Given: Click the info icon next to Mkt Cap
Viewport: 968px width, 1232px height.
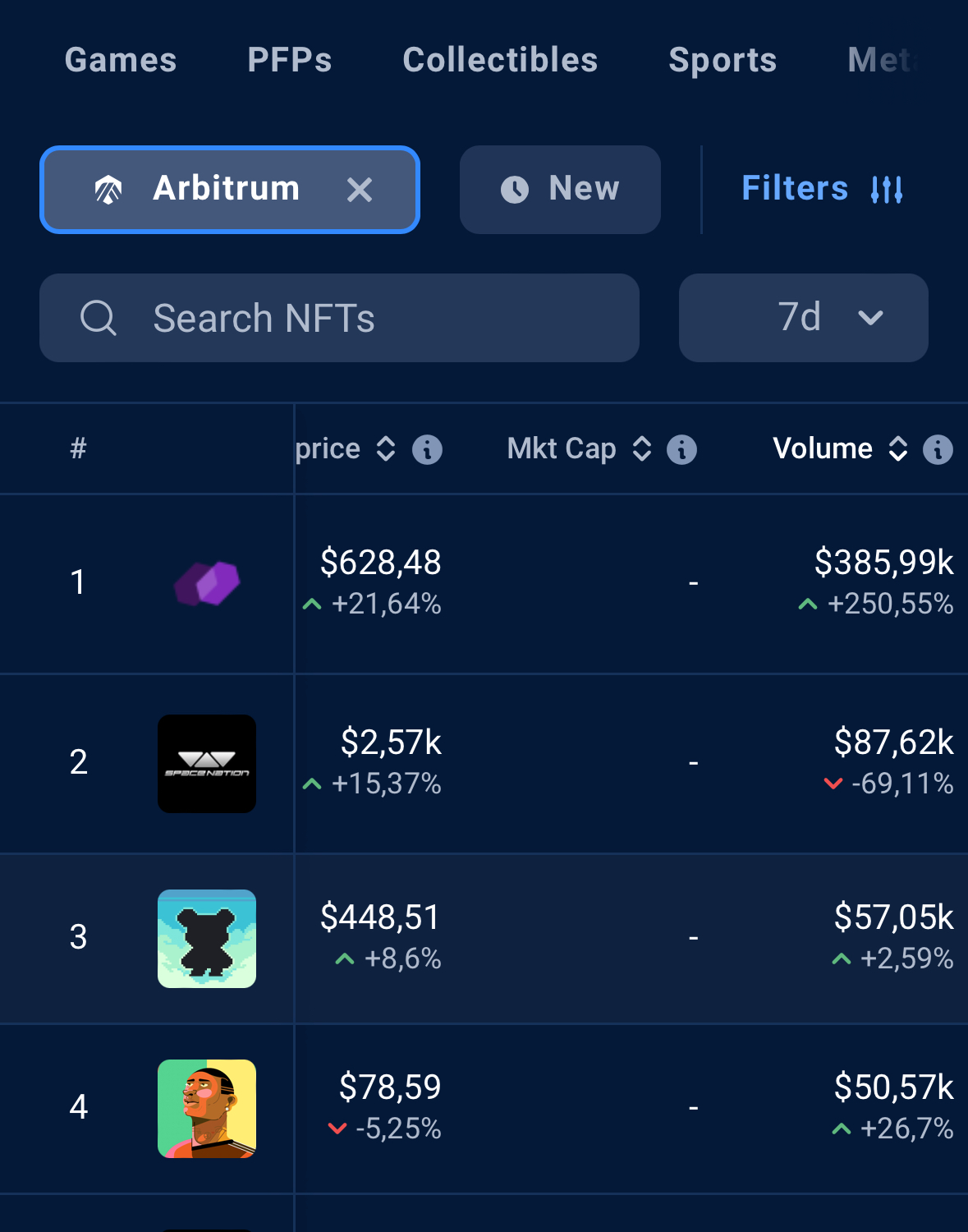Looking at the screenshot, I should 681,449.
